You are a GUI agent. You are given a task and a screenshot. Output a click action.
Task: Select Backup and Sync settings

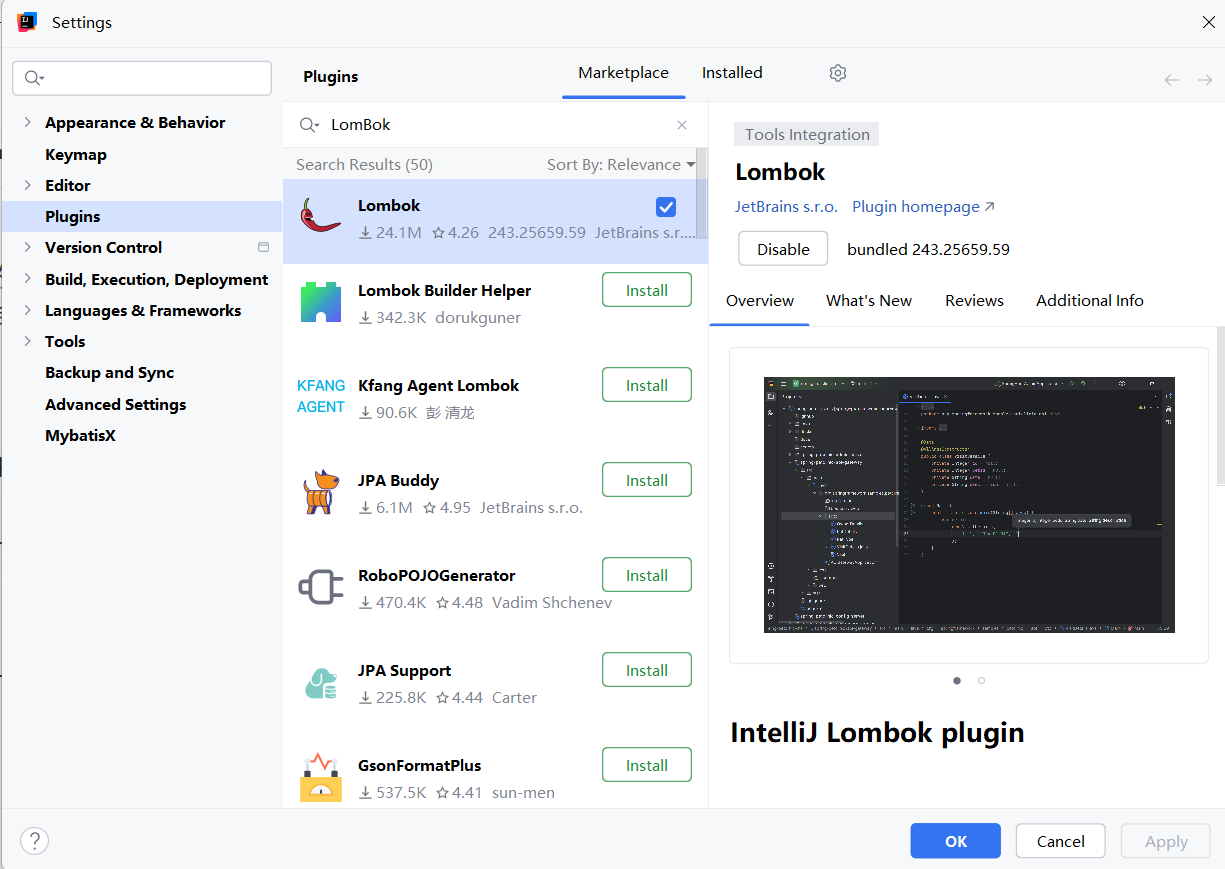coord(110,372)
